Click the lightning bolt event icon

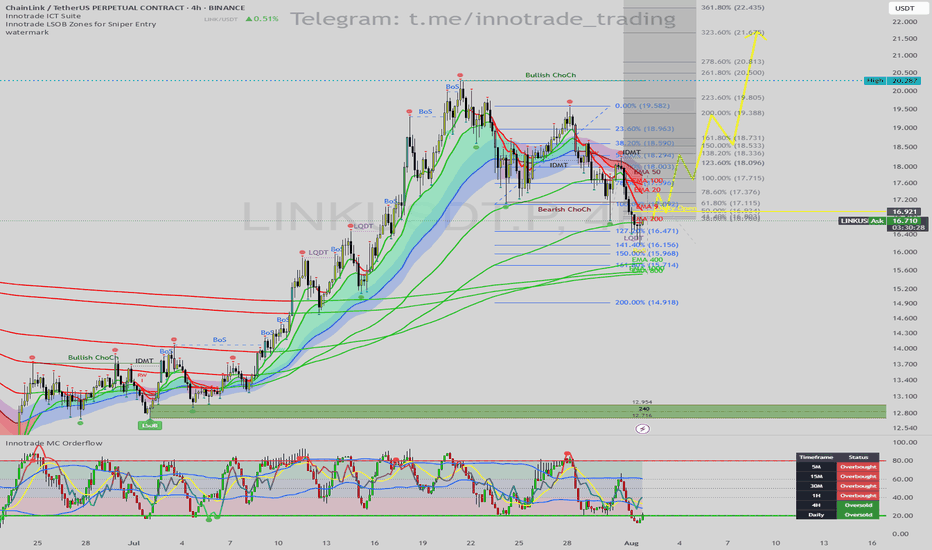click(x=643, y=428)
